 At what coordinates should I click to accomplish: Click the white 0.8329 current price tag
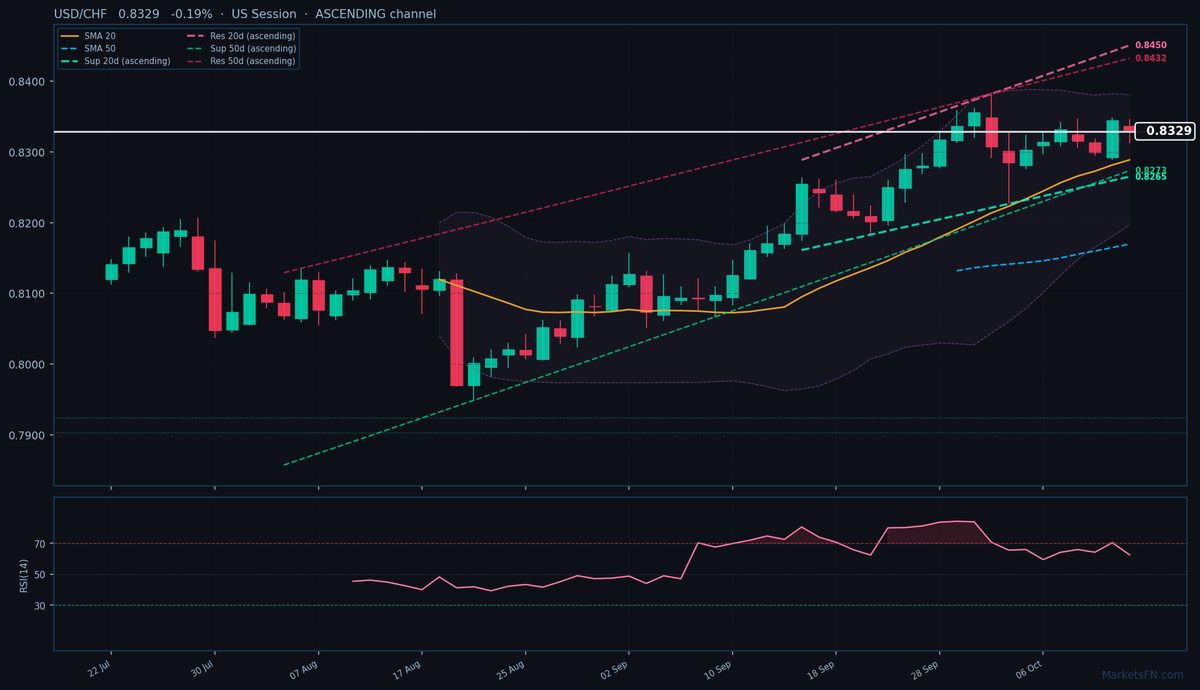click(1167, 131)
